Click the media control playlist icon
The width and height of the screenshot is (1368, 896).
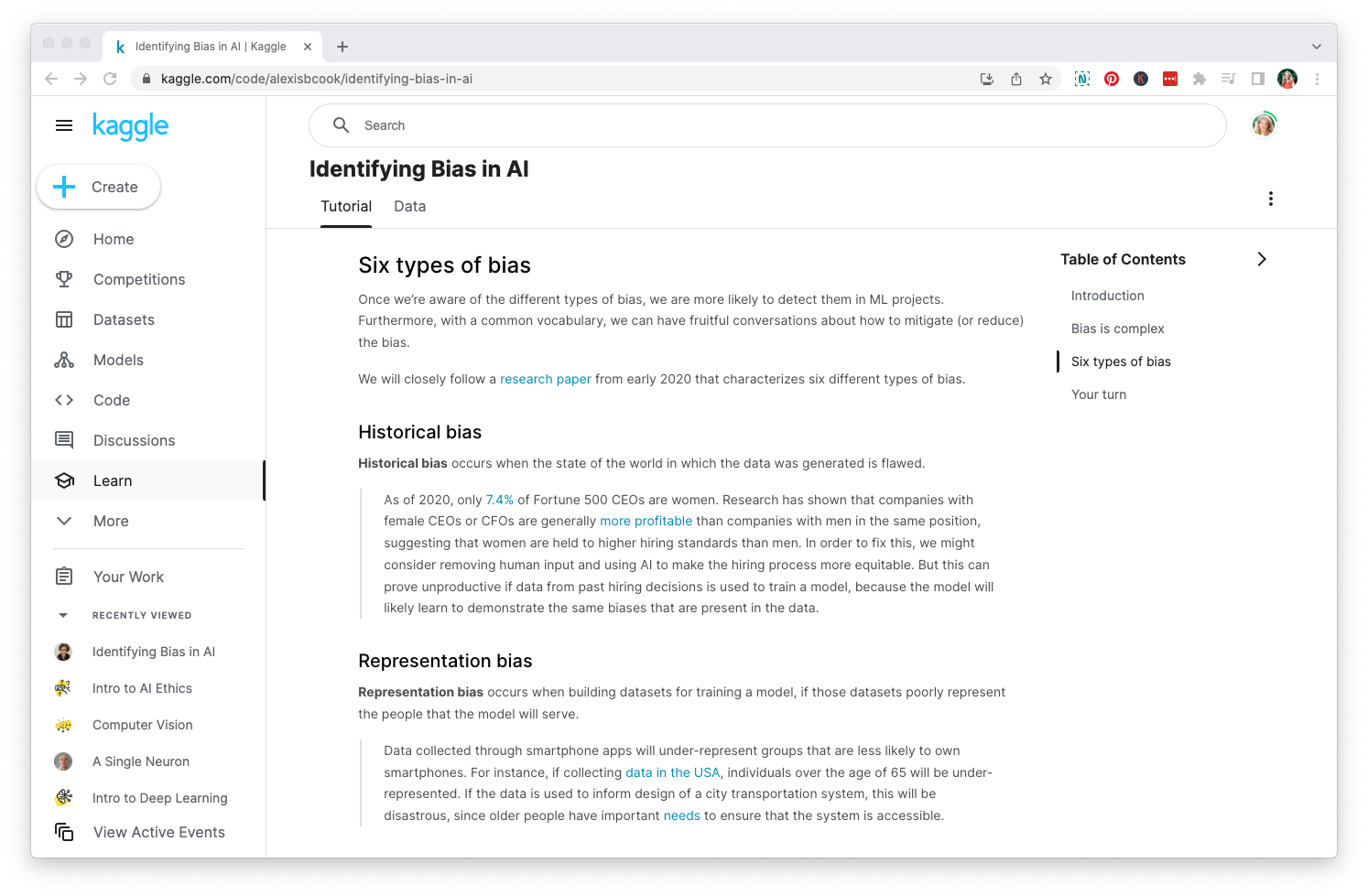pos(1229,79)
